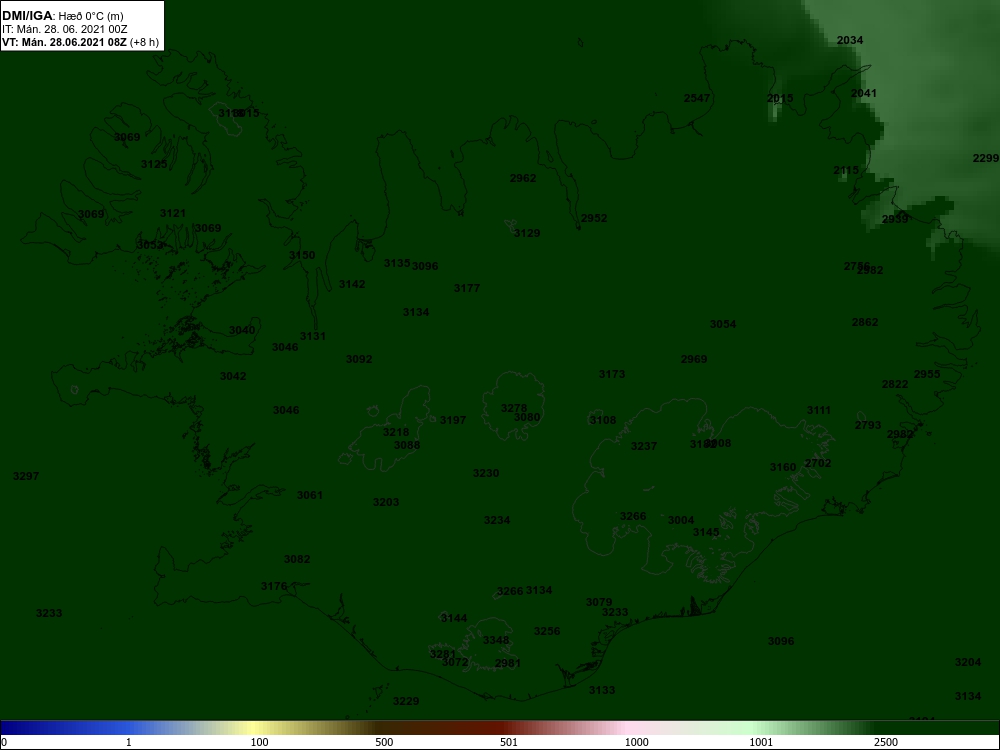Select the map value 2962
This screenshot has width=1000, height=750.
(523, 179)
